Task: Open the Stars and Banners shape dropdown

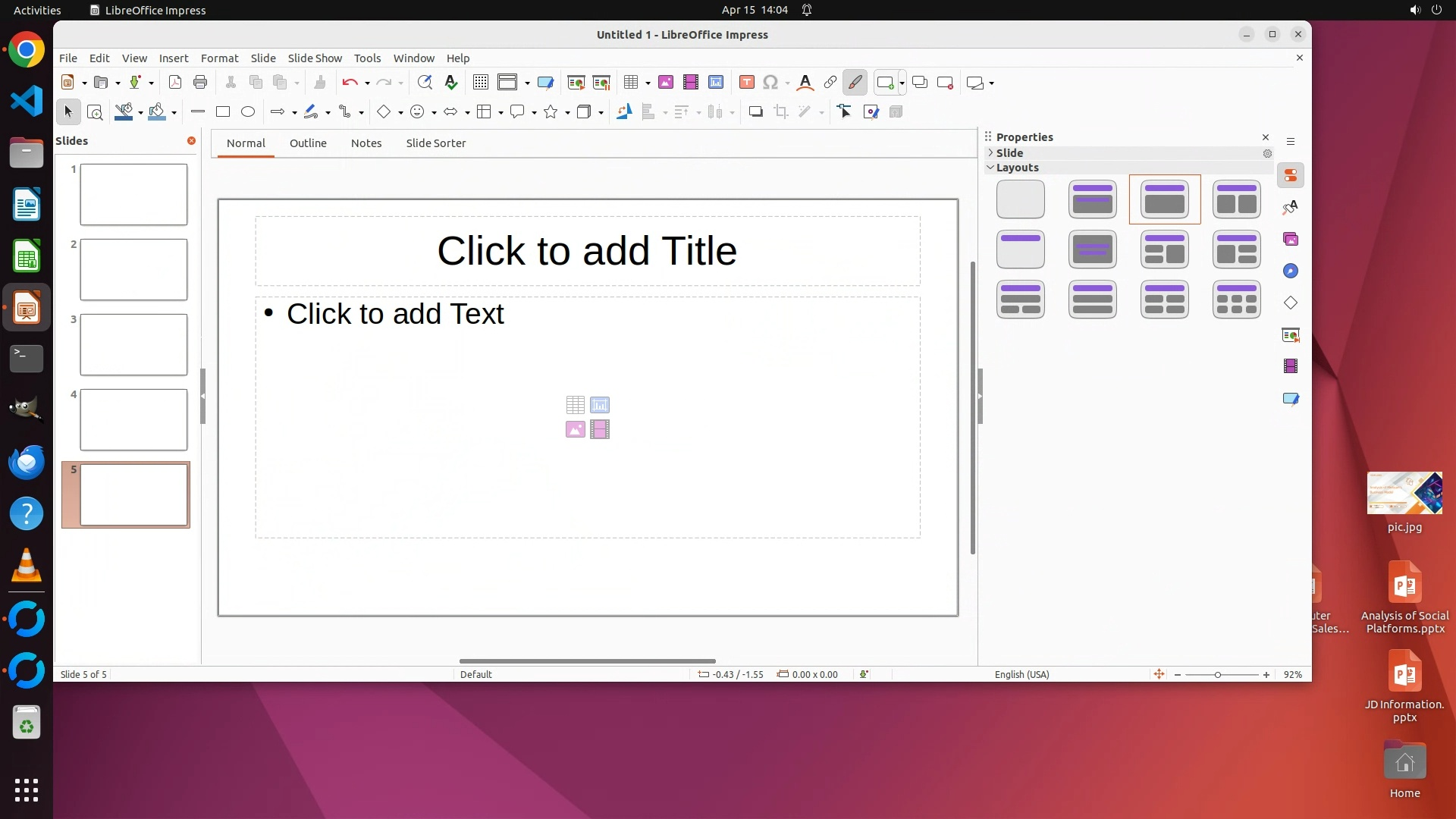Action: point(567,112)
